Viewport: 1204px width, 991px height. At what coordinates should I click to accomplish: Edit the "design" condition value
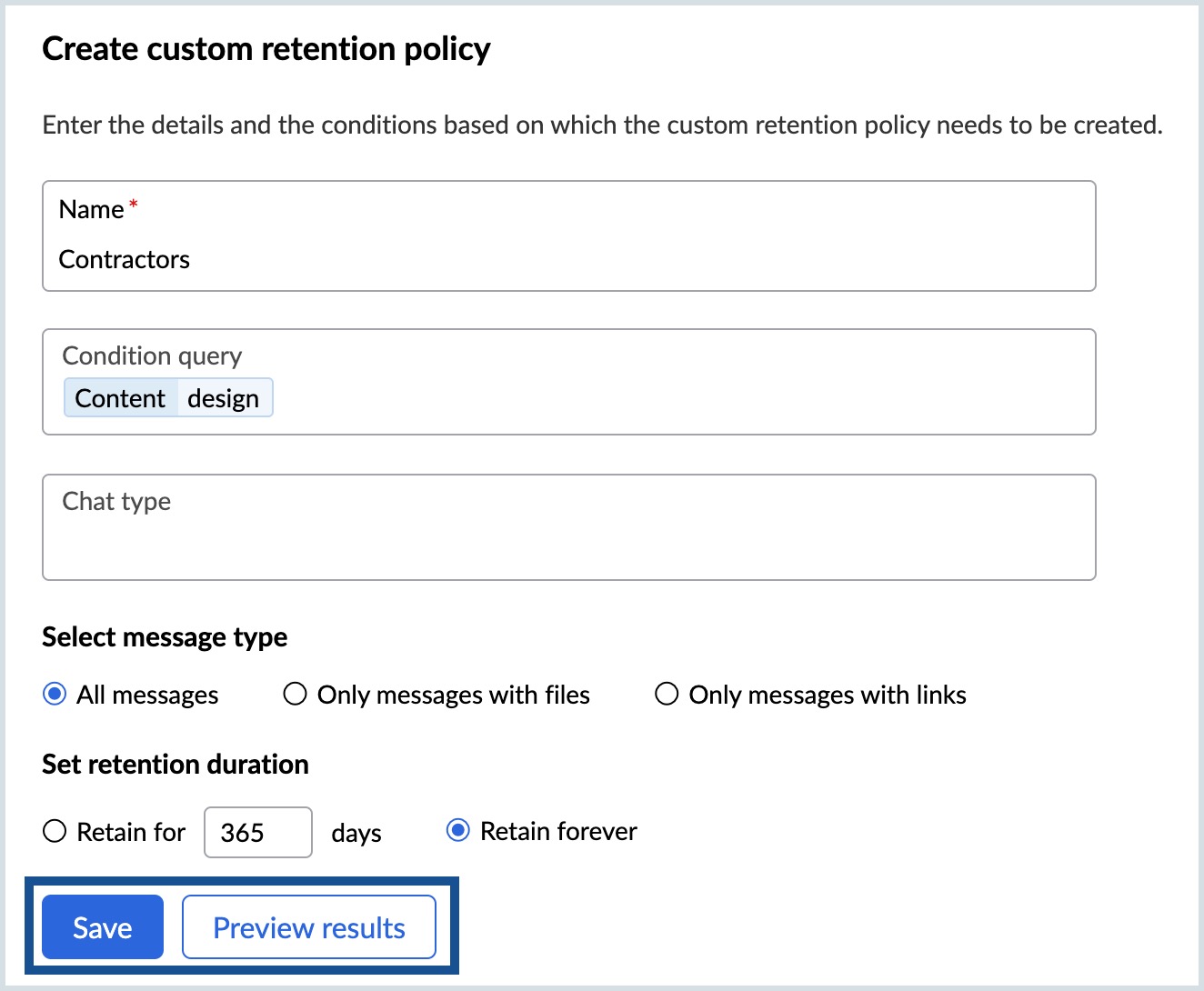[226, 397]
